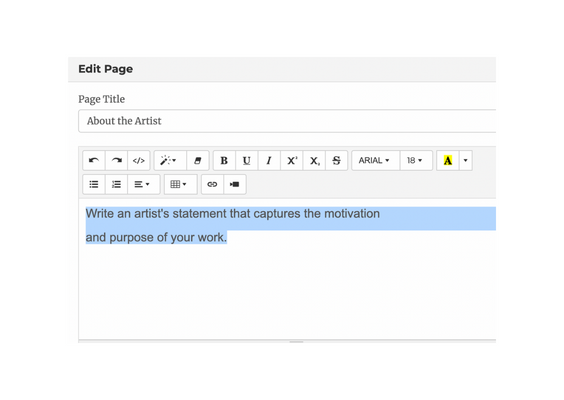Open the font size 18 dropdown
This screenshot has height=400, width=564.
[x=416, y=160]
